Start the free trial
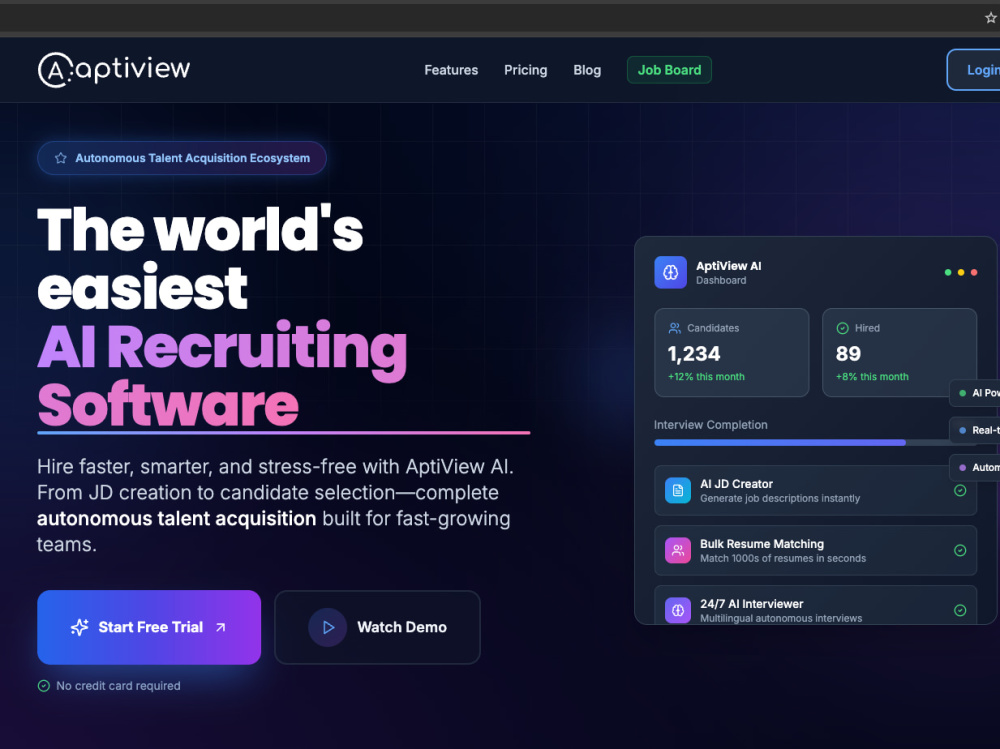This screenshot has height=749, width=1000. (x=149, y=627)
